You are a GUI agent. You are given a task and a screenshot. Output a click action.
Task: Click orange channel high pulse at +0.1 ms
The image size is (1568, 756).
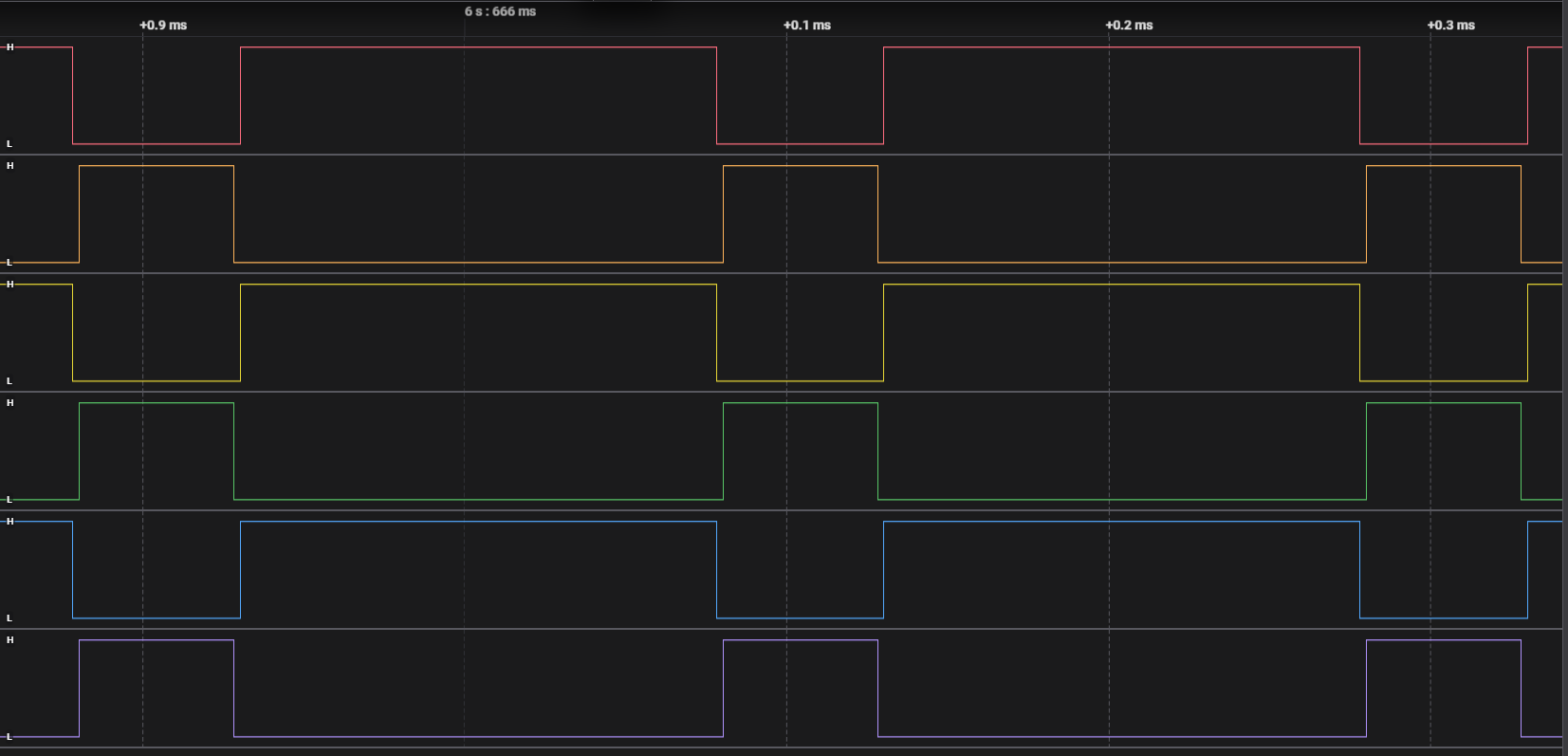coord(801,214)
